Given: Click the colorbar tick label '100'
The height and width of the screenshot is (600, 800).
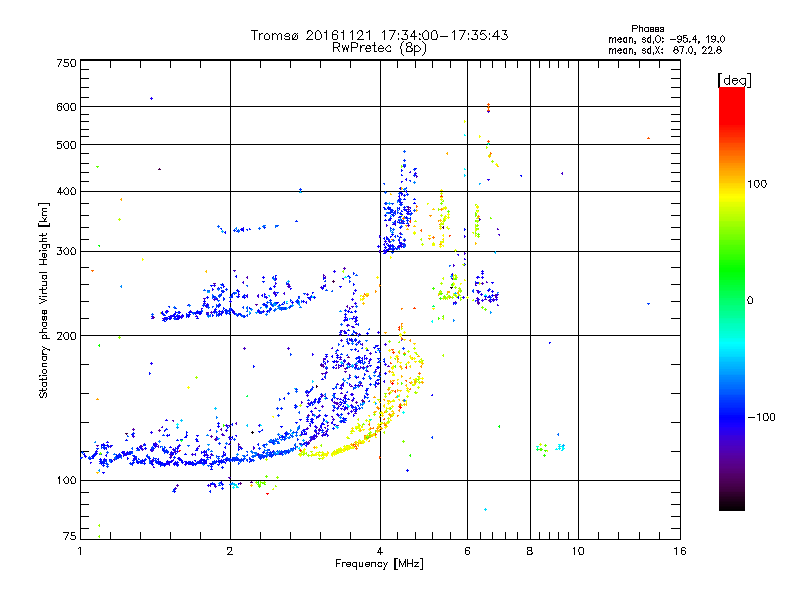Looking at the screenshot, I should pyautogui.click(x=757, y=184).
